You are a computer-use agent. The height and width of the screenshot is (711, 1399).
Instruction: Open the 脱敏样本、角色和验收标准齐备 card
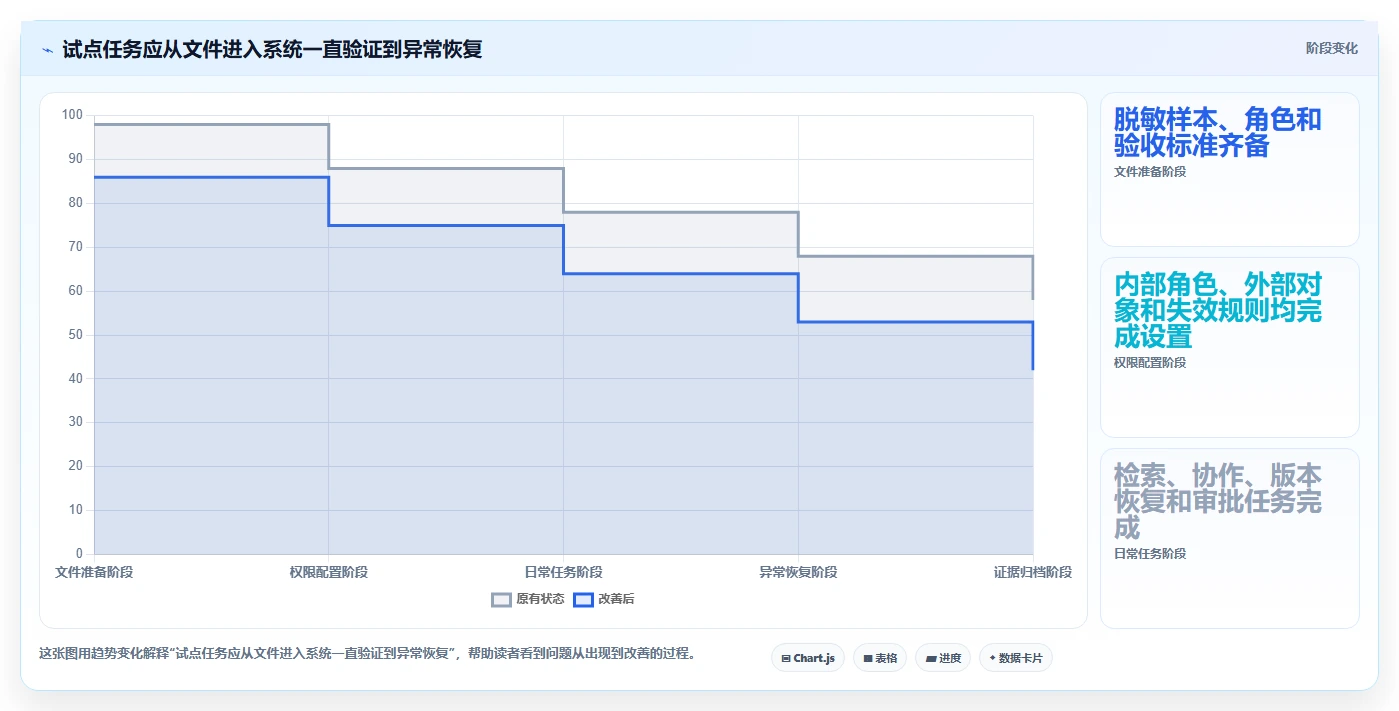click(x=1230, y=169)
